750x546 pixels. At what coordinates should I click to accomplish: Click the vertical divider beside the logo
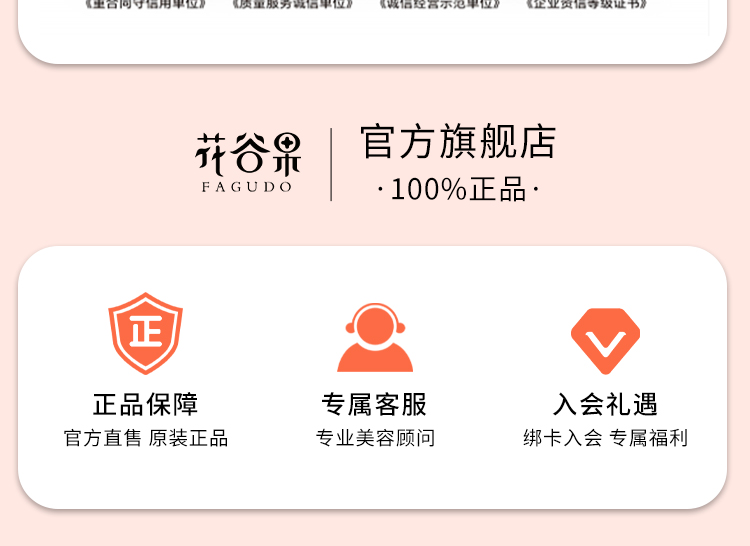click(x=331, y=164)
